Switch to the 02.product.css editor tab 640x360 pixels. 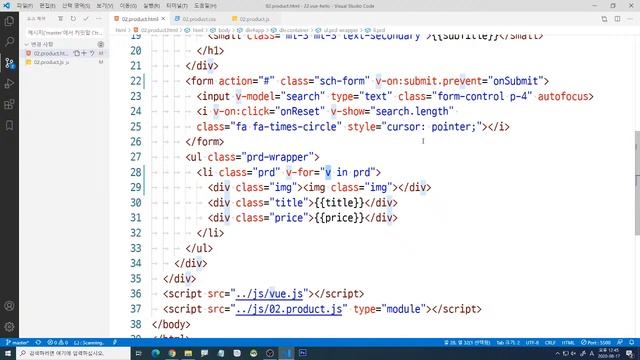[x=199, y=19]
